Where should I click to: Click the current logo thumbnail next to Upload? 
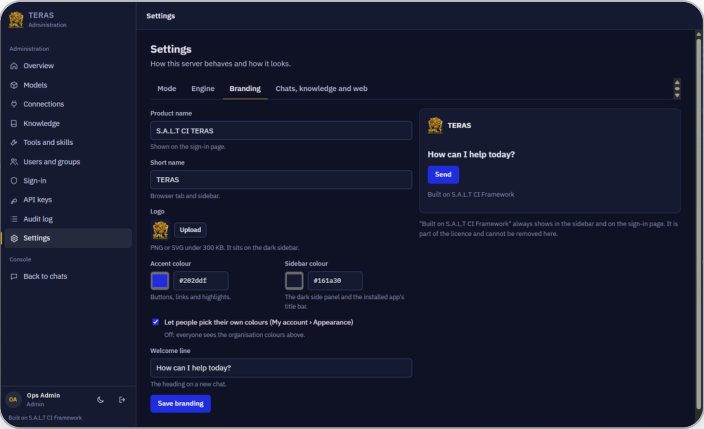click(160, 230)
